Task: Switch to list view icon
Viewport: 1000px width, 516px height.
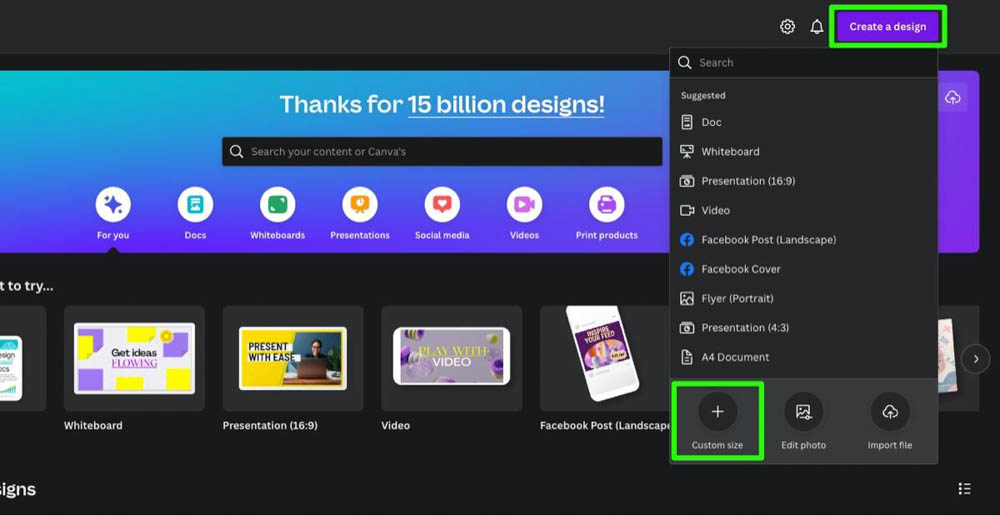Action: point(964,489)
